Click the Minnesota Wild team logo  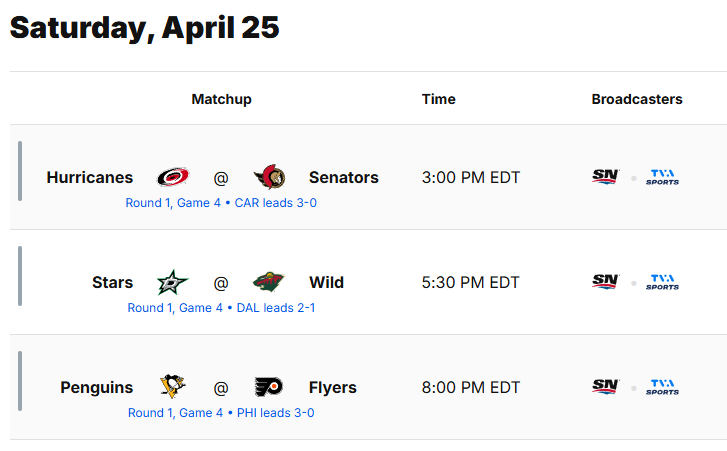pyautogui.click(x=268, y=283)
